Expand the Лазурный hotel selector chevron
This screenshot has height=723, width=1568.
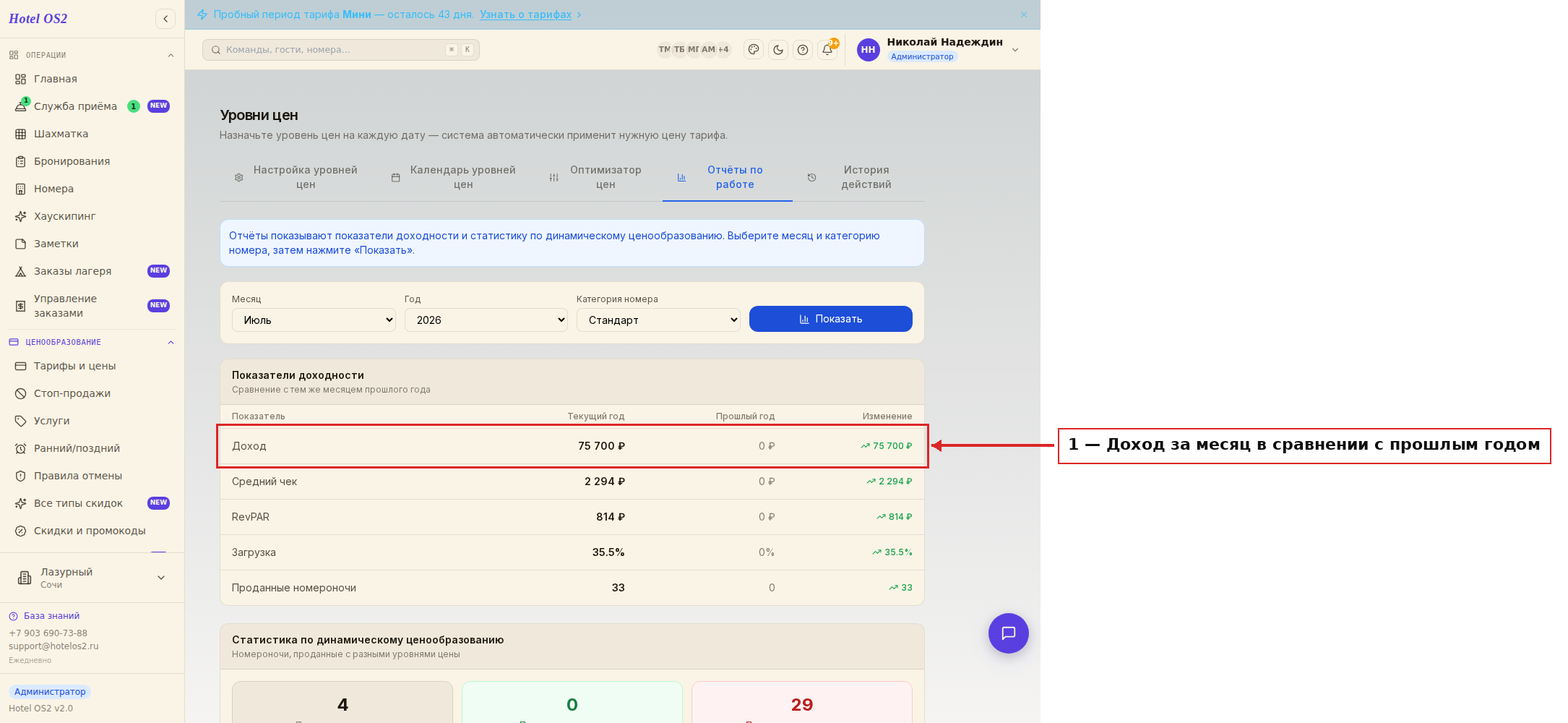tap(161, 578)
